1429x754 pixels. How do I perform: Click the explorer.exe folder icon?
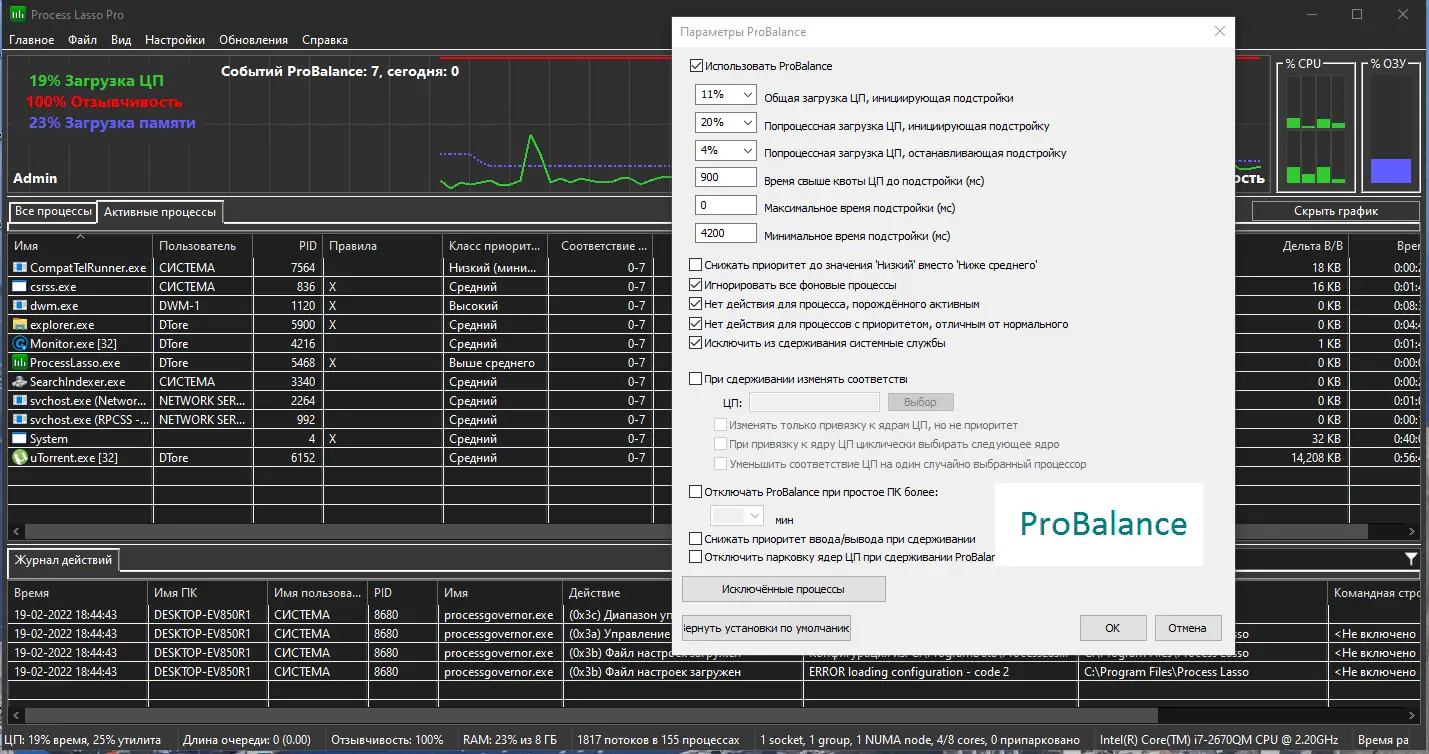tap(19, 325)
